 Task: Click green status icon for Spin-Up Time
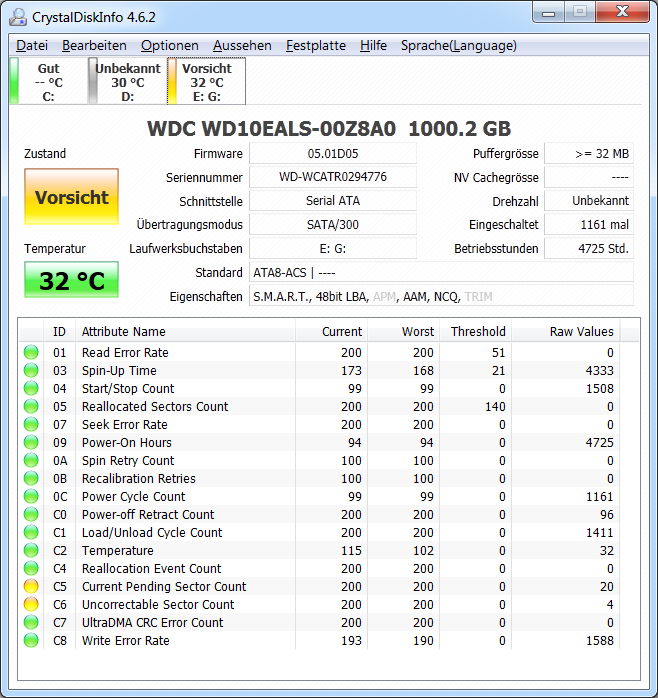31,370
